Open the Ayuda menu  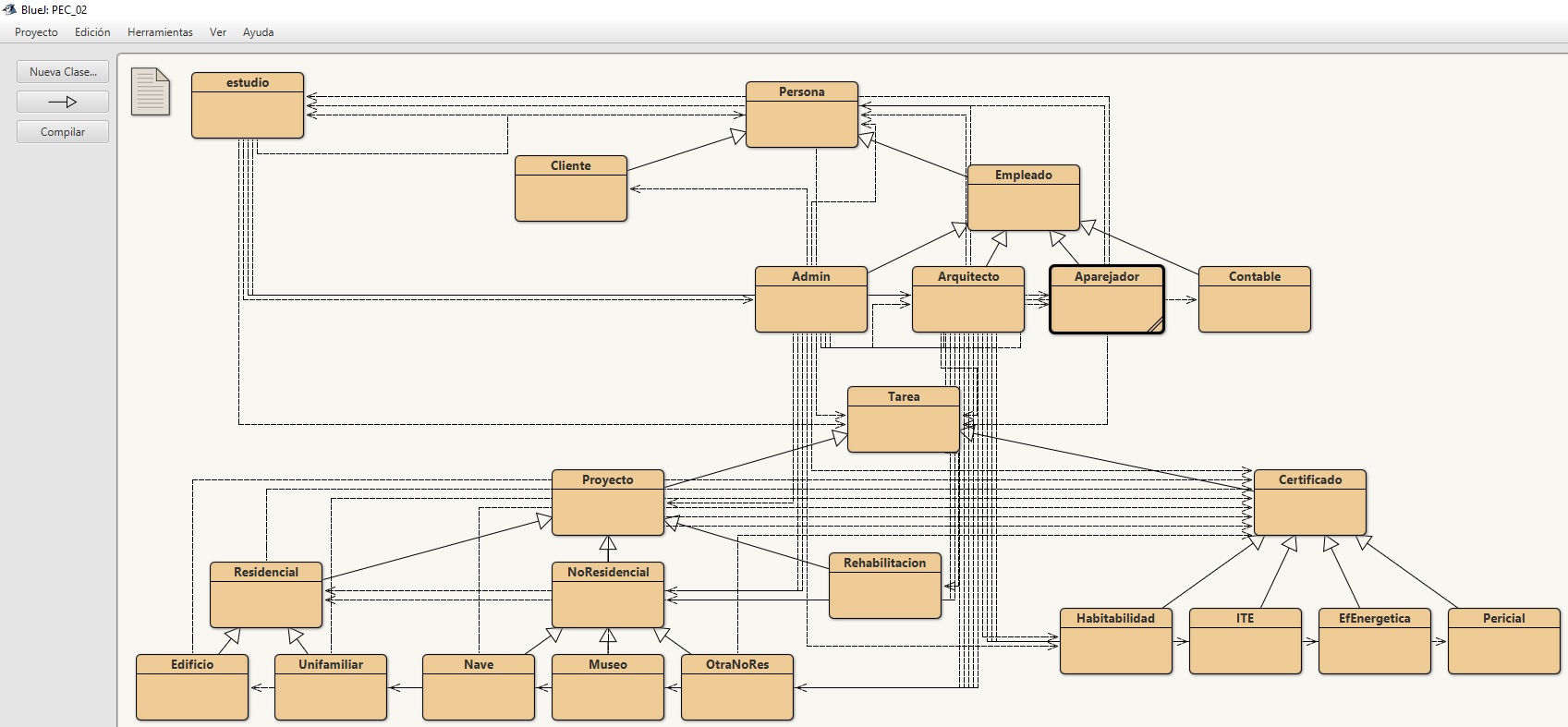(x=258, y=32)
